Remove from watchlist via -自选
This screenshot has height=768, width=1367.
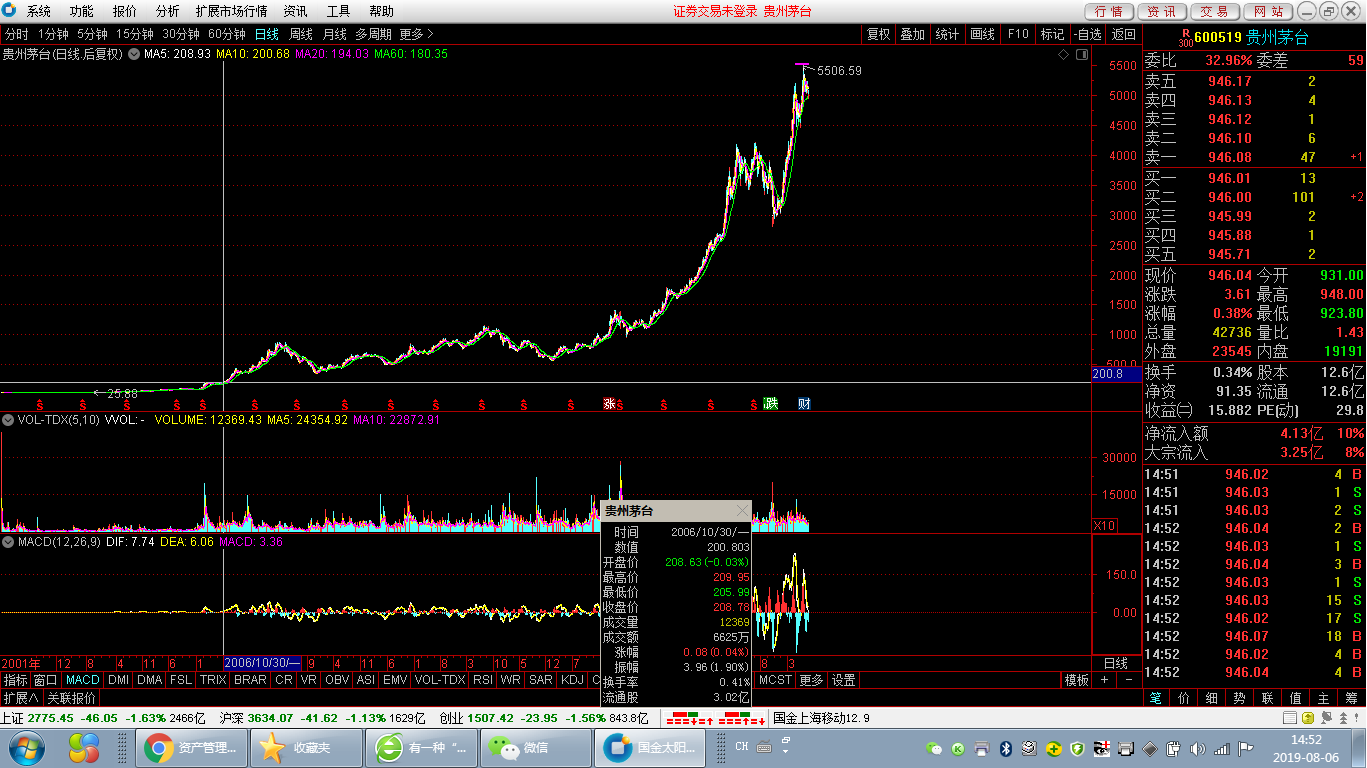pyautogui.click(x=1087, y=34)
